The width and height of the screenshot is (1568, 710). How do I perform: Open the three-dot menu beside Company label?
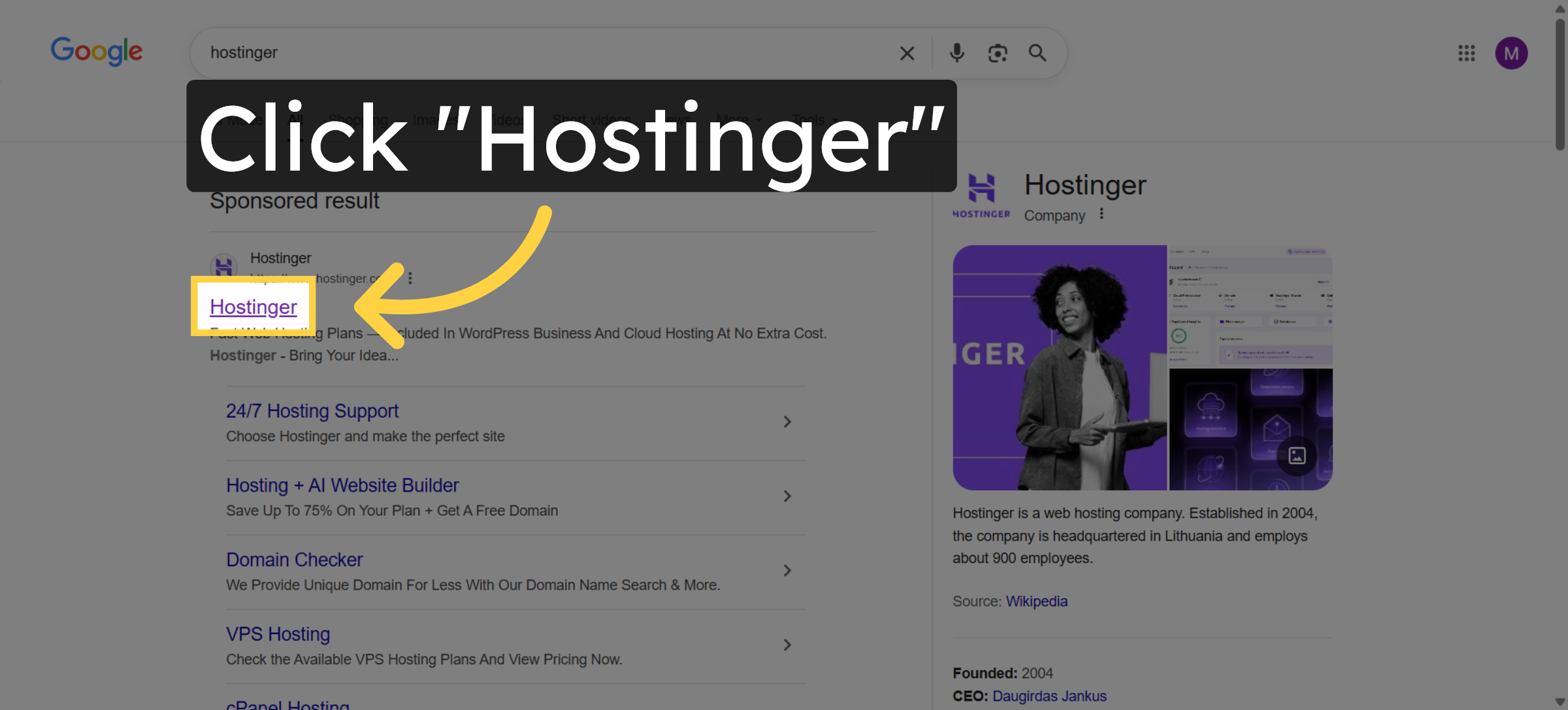coord(1101,213)
